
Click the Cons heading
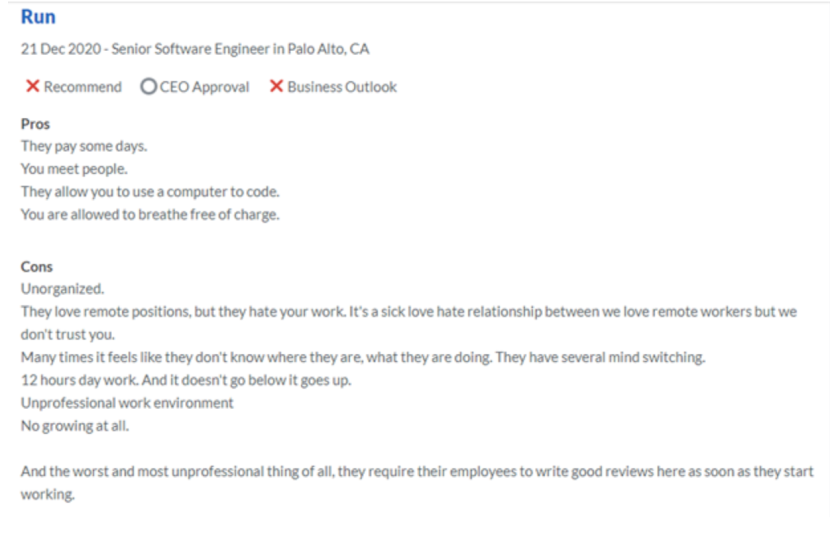[x=37, y=267]
